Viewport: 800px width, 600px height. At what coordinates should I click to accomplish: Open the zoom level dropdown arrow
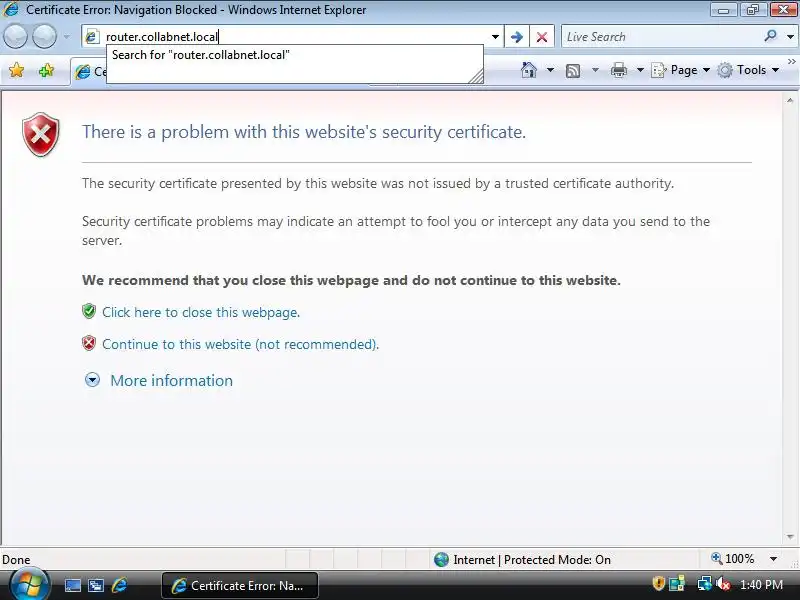click(773, 559)
